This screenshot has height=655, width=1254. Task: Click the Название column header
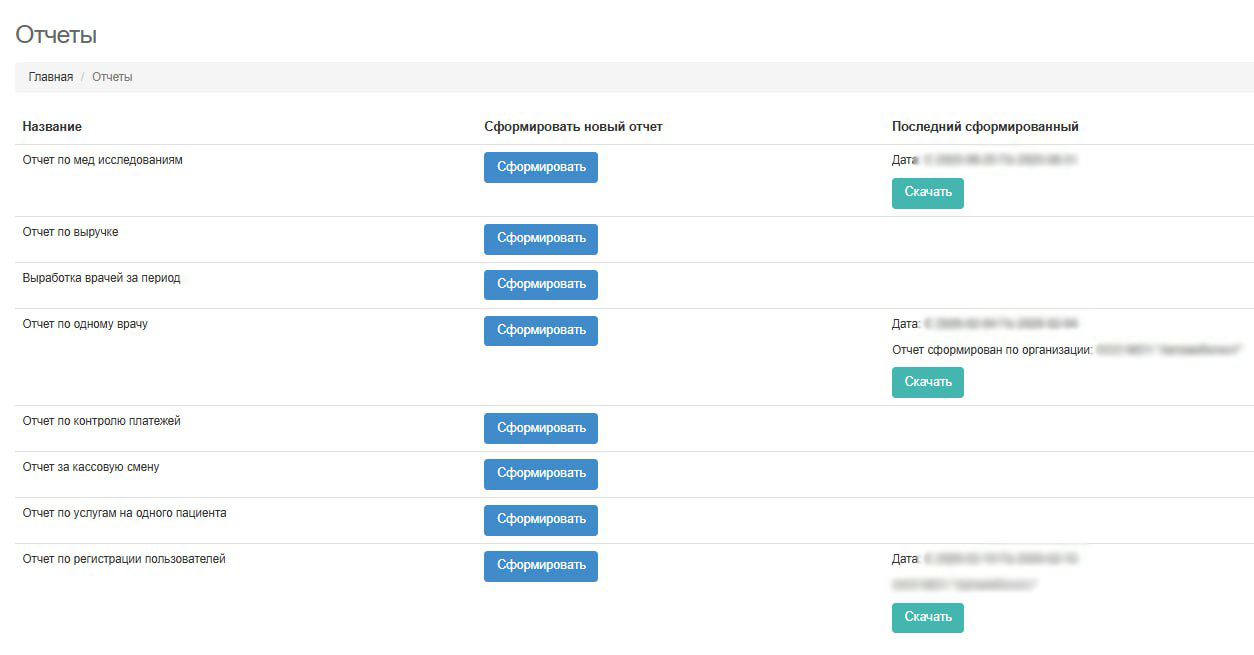(x=52, y=127)
